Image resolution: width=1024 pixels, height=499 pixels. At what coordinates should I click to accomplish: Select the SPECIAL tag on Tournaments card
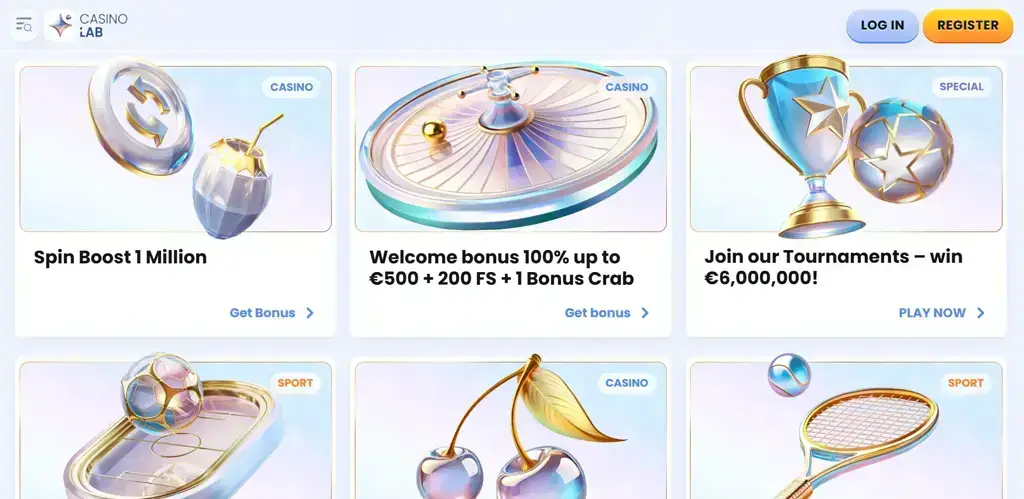(961, 87)
